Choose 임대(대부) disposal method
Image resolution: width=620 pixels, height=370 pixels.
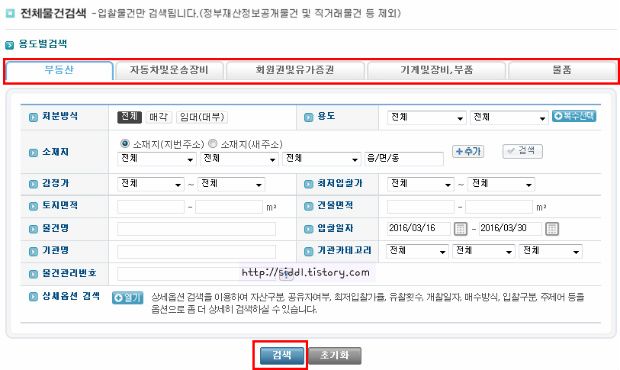click(x=202, y=117)
